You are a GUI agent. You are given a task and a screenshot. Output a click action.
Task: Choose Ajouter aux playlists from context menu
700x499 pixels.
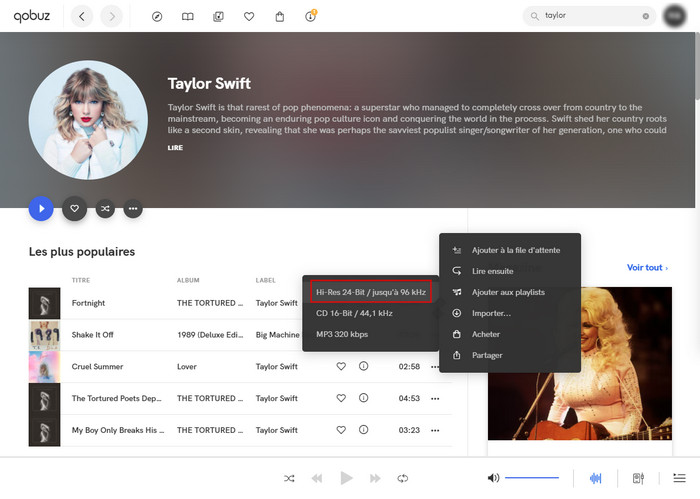pyautogui.click(x=507, y=292)
